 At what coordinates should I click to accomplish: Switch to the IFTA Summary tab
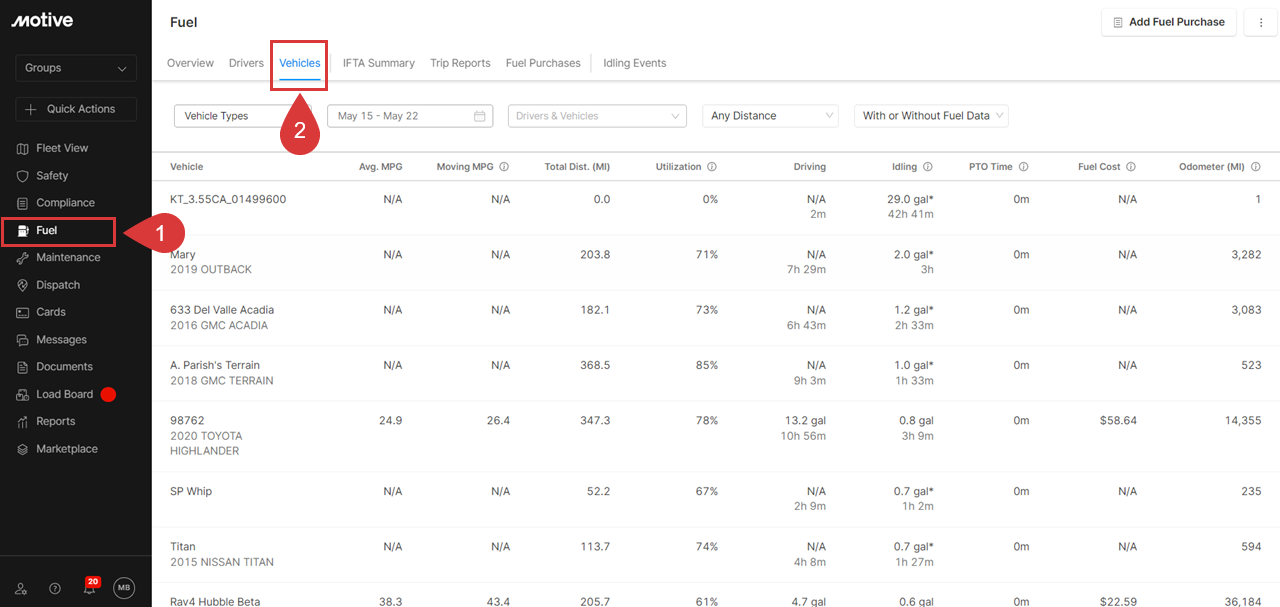click(x=378, y=63)
